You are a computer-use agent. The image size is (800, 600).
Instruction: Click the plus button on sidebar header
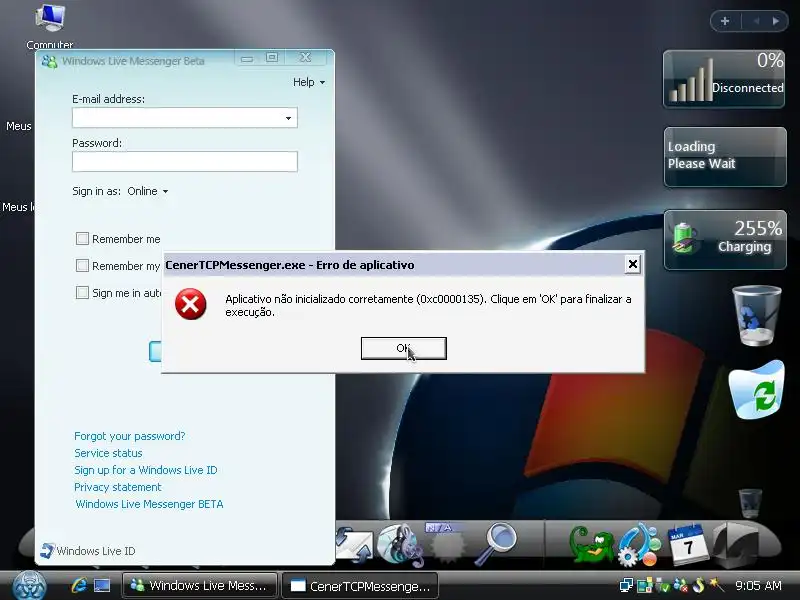(725, 21)
